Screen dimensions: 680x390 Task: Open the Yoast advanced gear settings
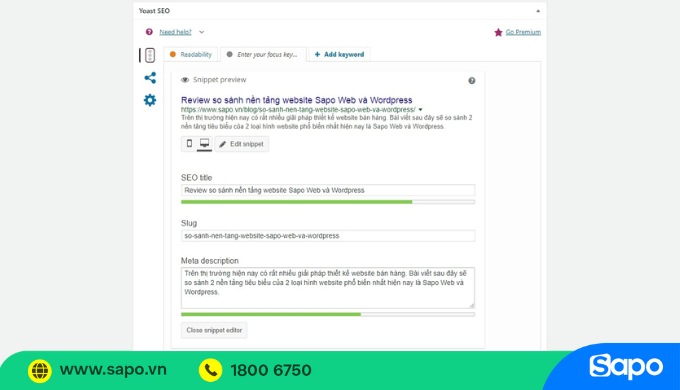[x=150, y=100]
